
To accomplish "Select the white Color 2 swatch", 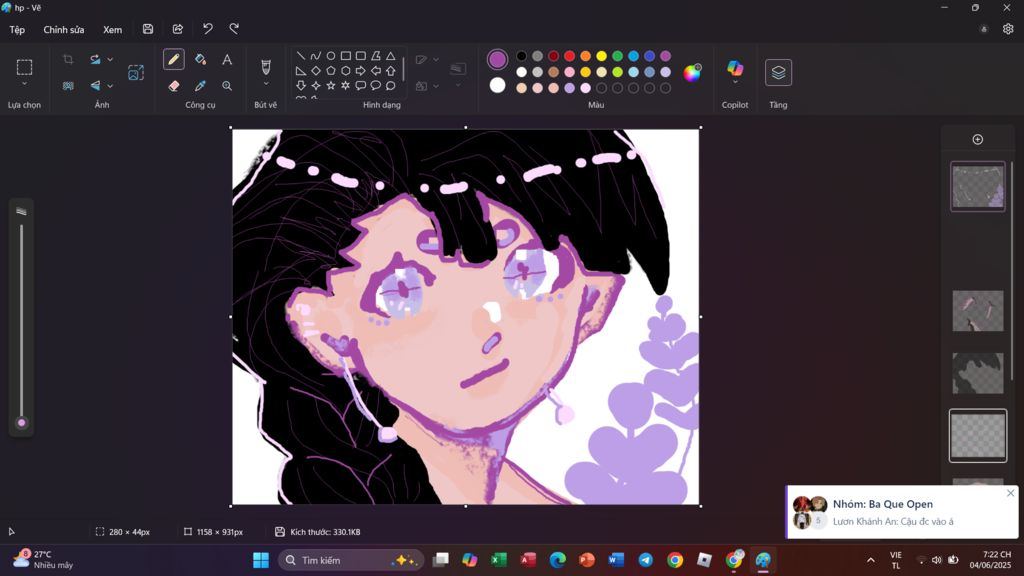I will point(497,86).
